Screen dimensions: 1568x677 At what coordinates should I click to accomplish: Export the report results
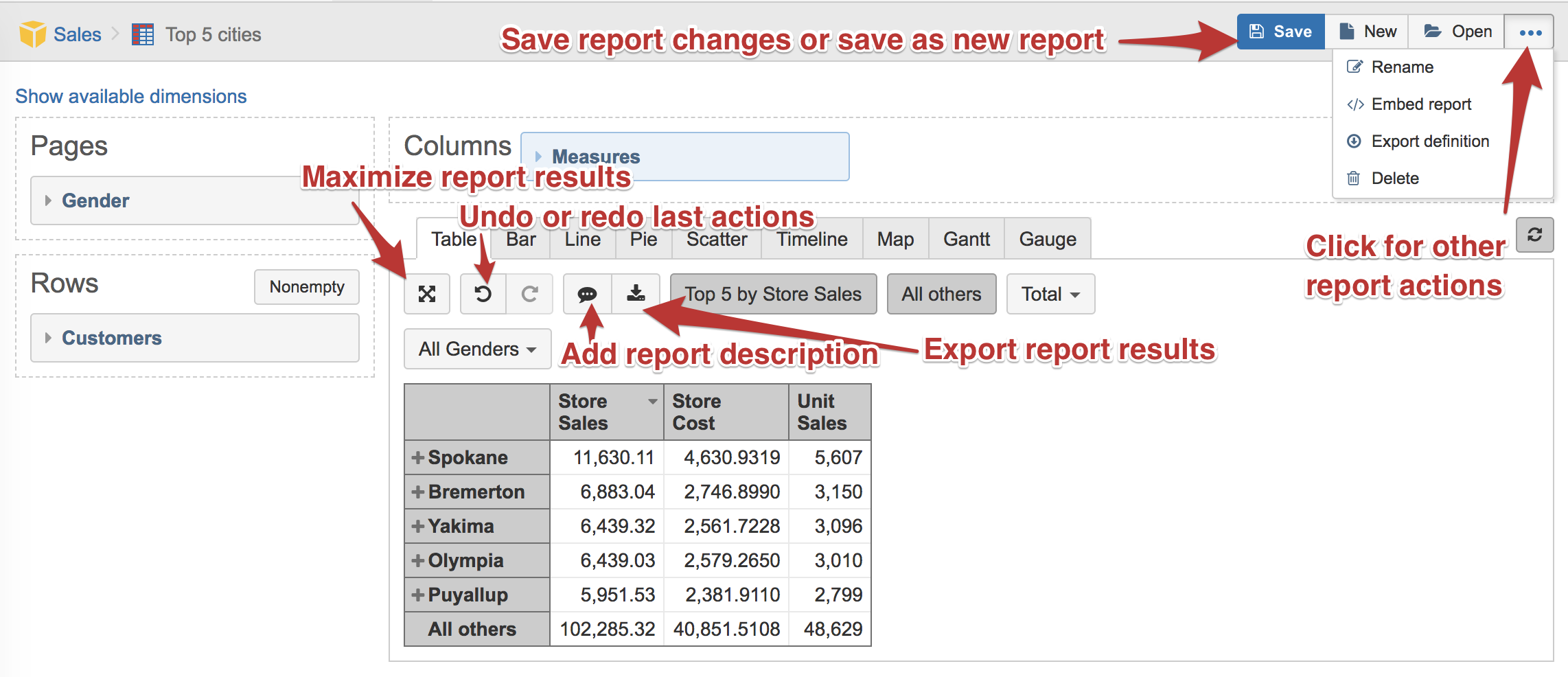pos(636,294)
